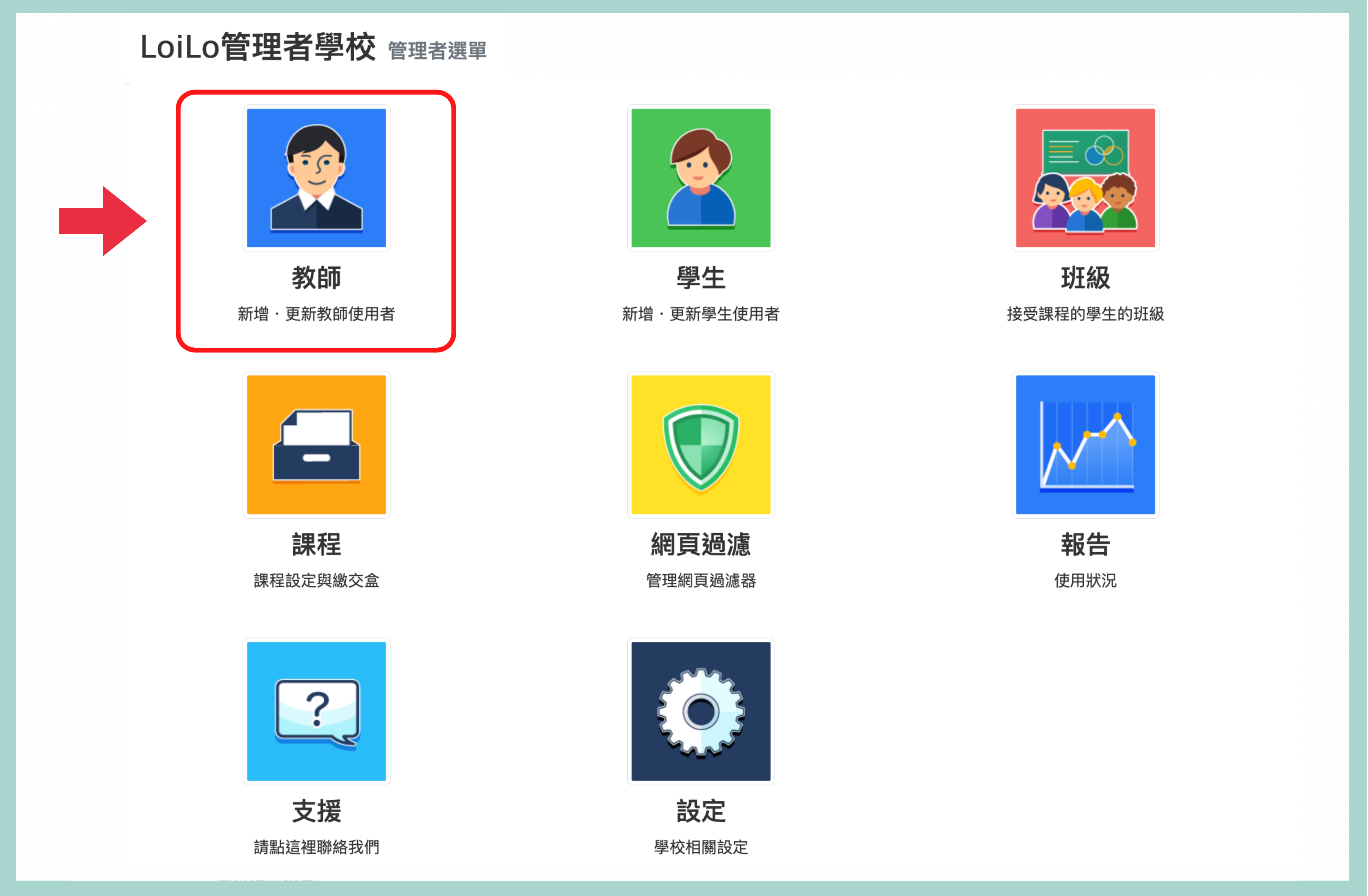The width and height of the screenshot is (1368, 896).
Task: Click the 教師 heading text
Action: tap(316, 278)
